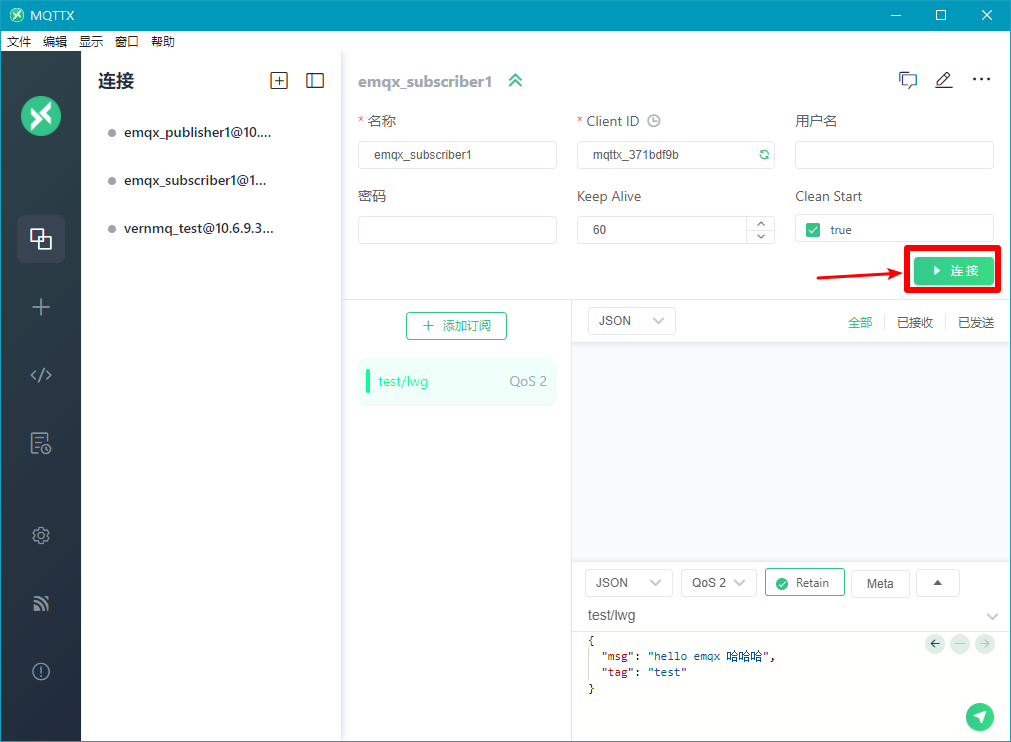
Task: Click the emqx_subscriber1 header title
Action: pos(425,82)
